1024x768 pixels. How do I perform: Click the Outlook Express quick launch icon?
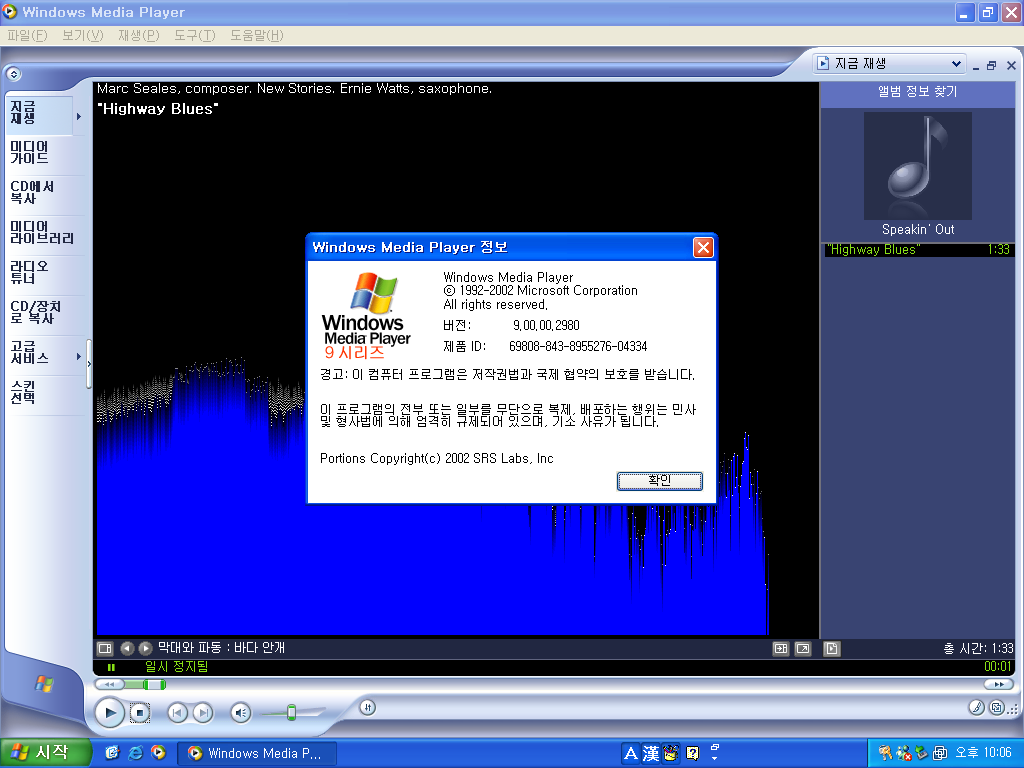click(x=112, y=753)
